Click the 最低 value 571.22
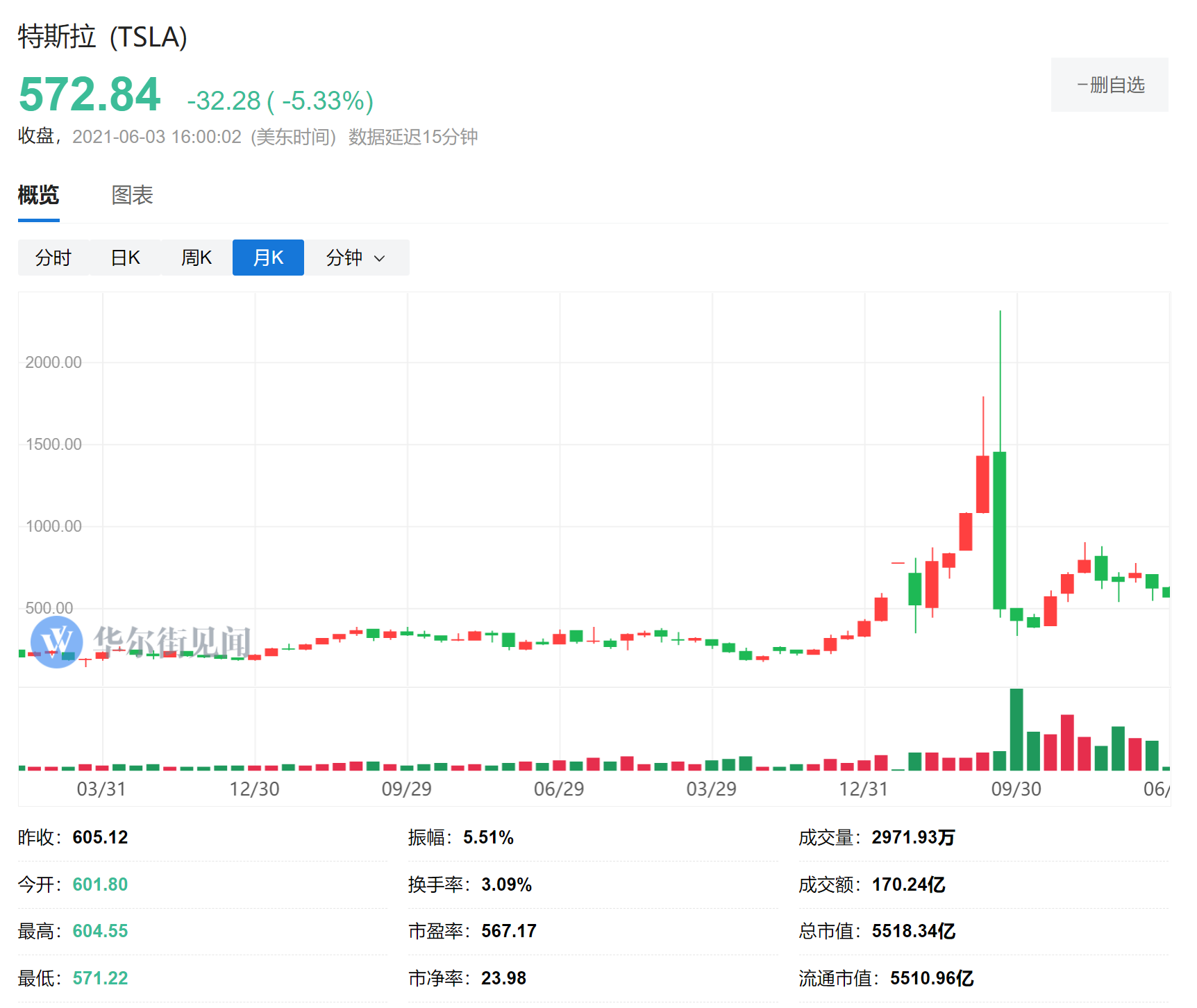1197x1008 pixels. pos(101,978)
